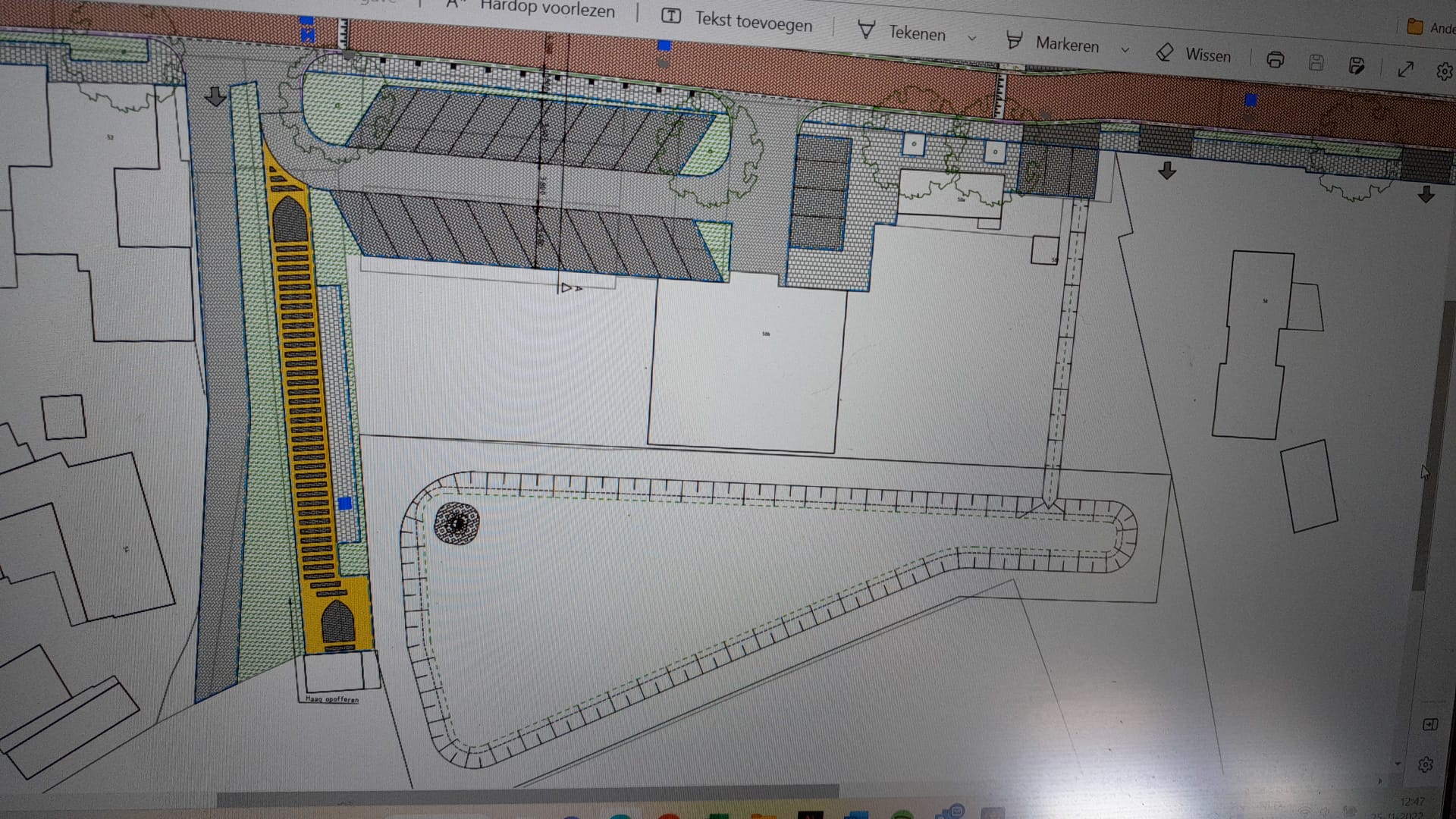The height and width of the screenshot is (819, 1456).
Task: Click the print icon in toolbar
Action: [x=1276, y=60]
